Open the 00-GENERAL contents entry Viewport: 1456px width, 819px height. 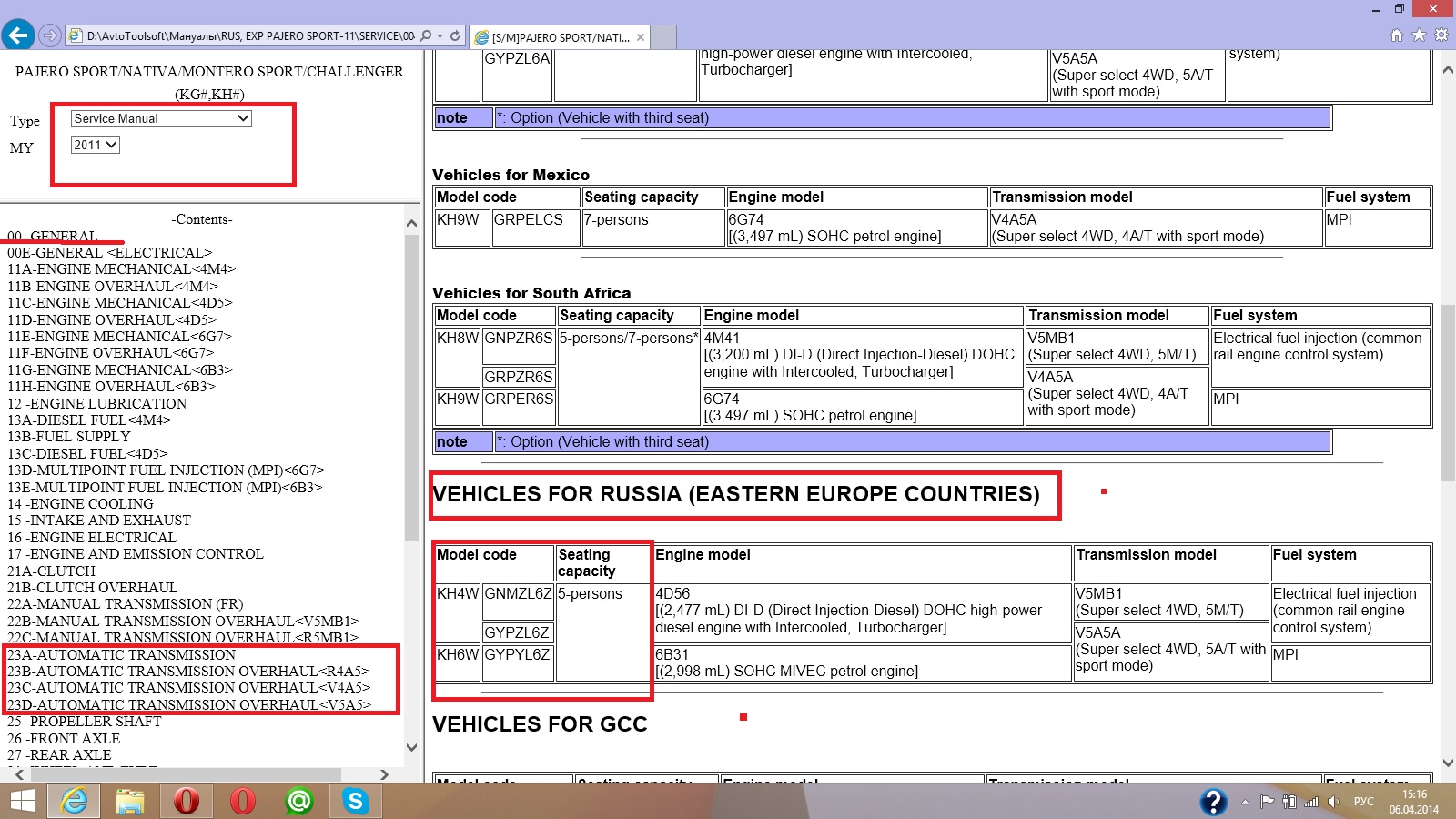pyautogui.click(x=52, y=236)
